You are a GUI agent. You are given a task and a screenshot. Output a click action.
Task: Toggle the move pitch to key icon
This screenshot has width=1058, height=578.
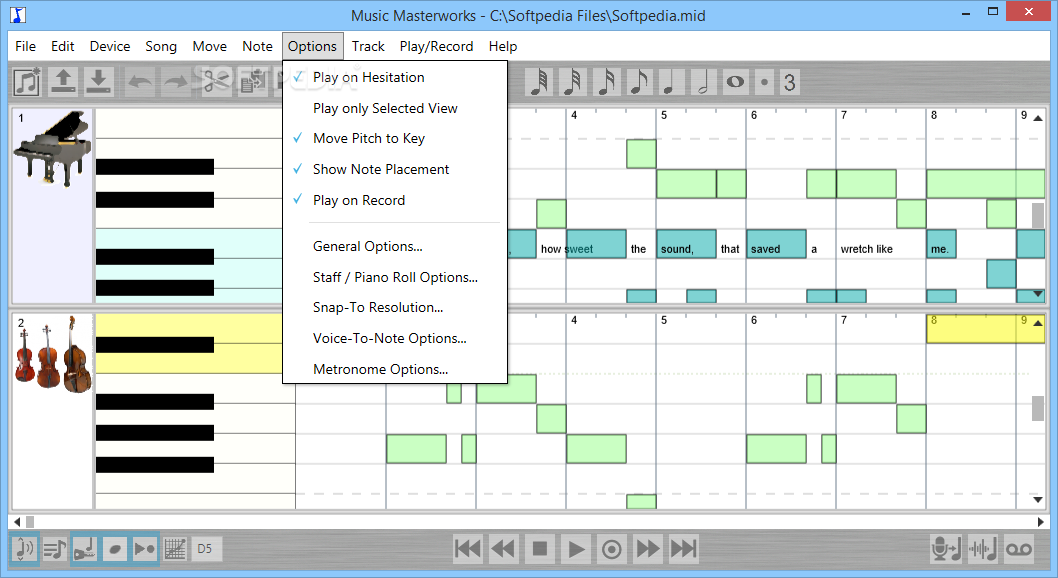click(x=86, y=549)
